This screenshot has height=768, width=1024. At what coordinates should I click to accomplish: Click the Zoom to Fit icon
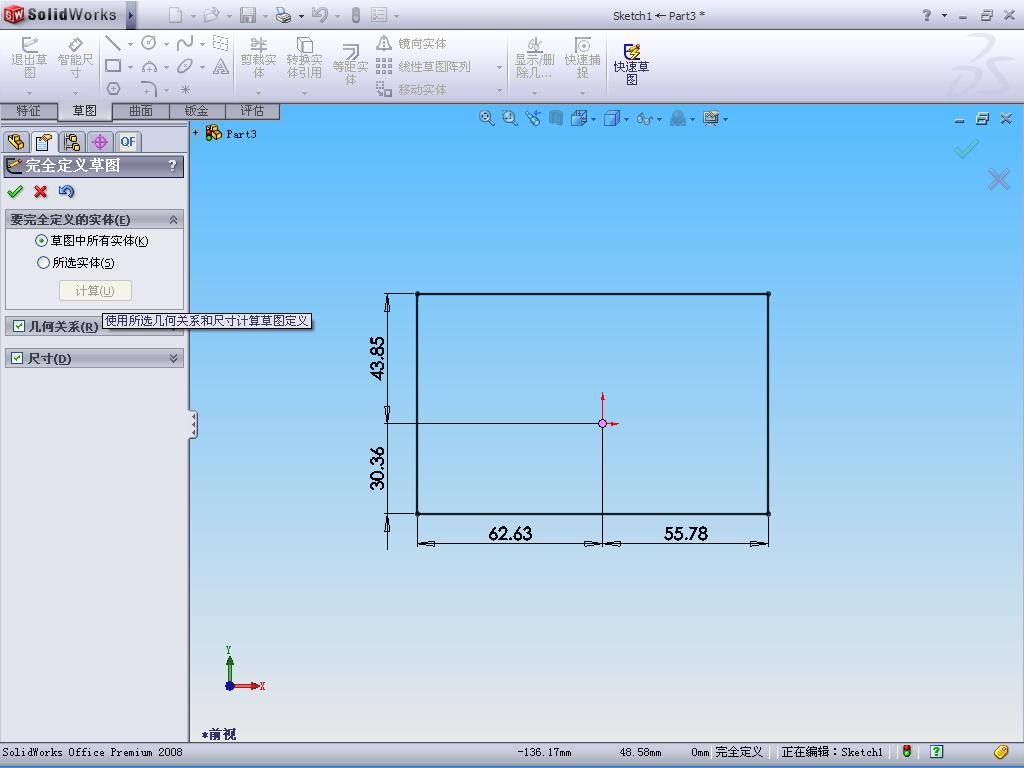[x=487, y=118]
